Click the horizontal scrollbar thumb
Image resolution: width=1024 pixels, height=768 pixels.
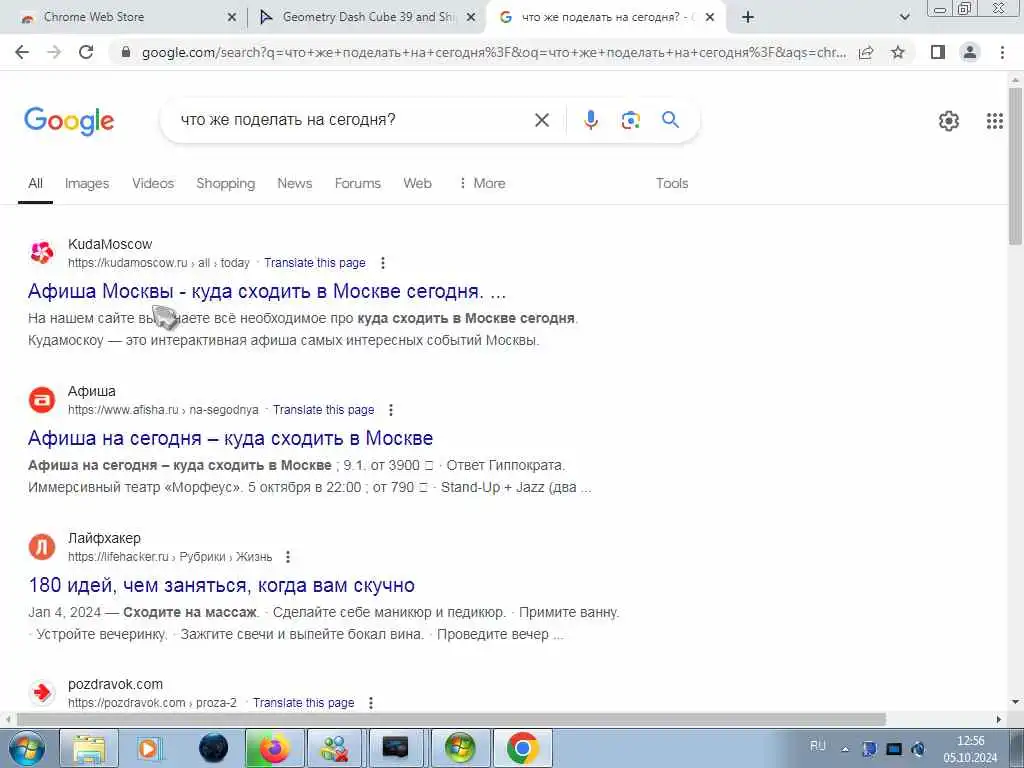coord(451,719)
